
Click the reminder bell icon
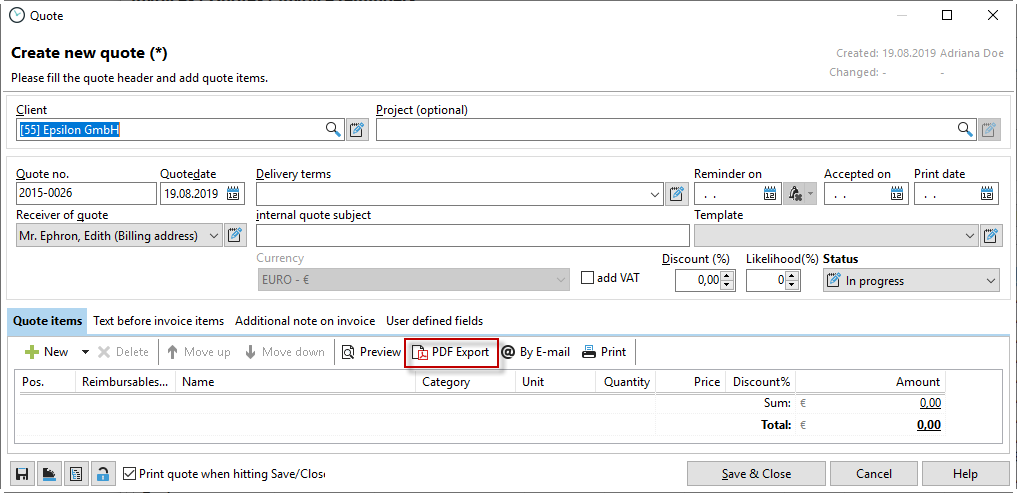796,194
